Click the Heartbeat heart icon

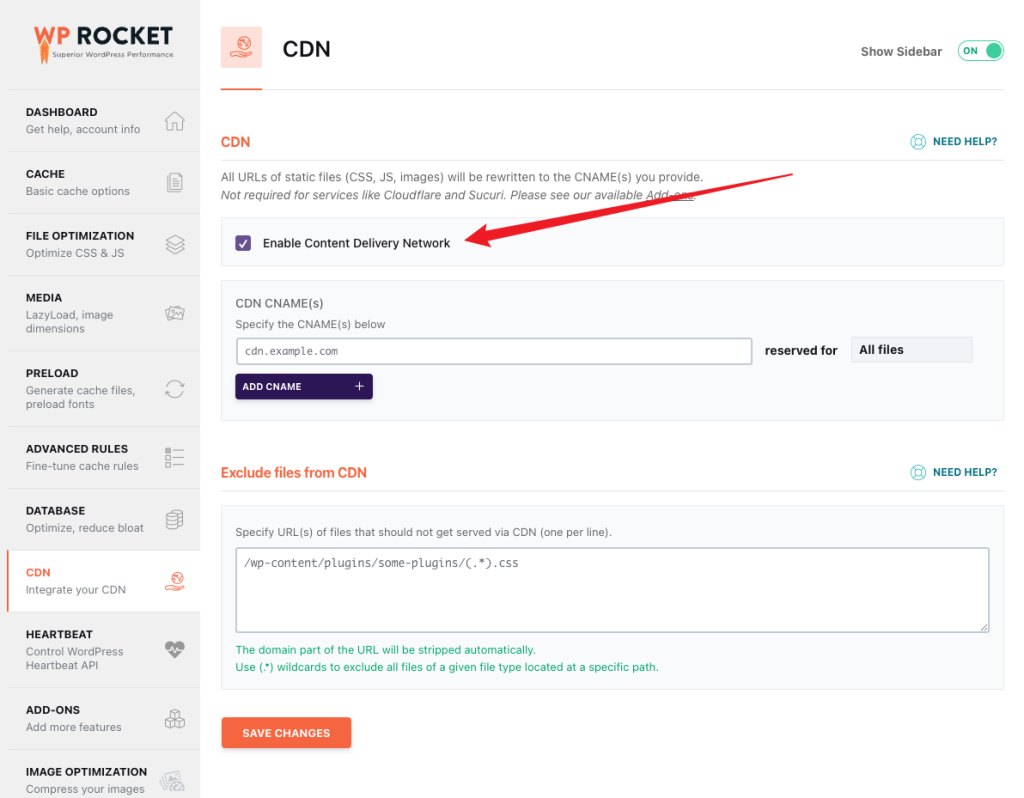174,649
